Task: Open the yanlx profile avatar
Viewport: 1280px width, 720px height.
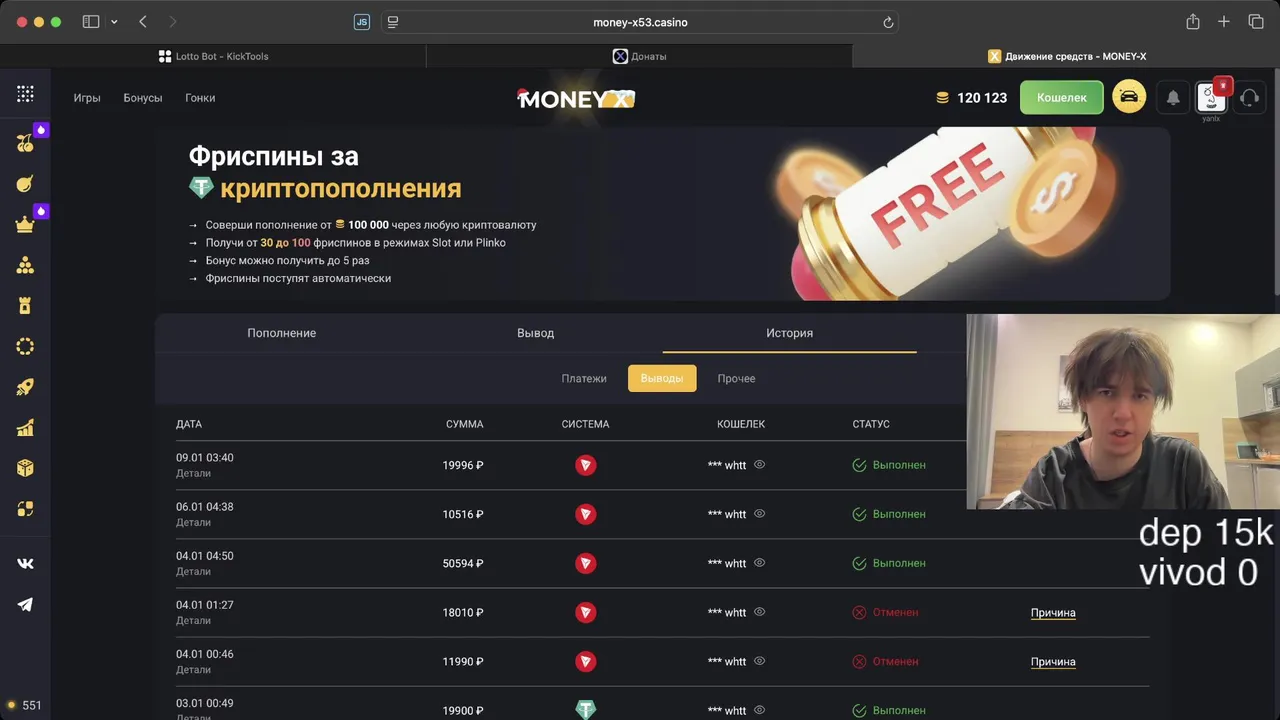Action: [x=1211, y=97]
